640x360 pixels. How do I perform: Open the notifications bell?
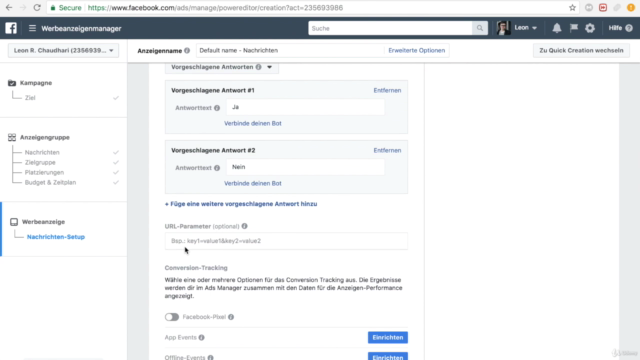[x=557, y=28]
